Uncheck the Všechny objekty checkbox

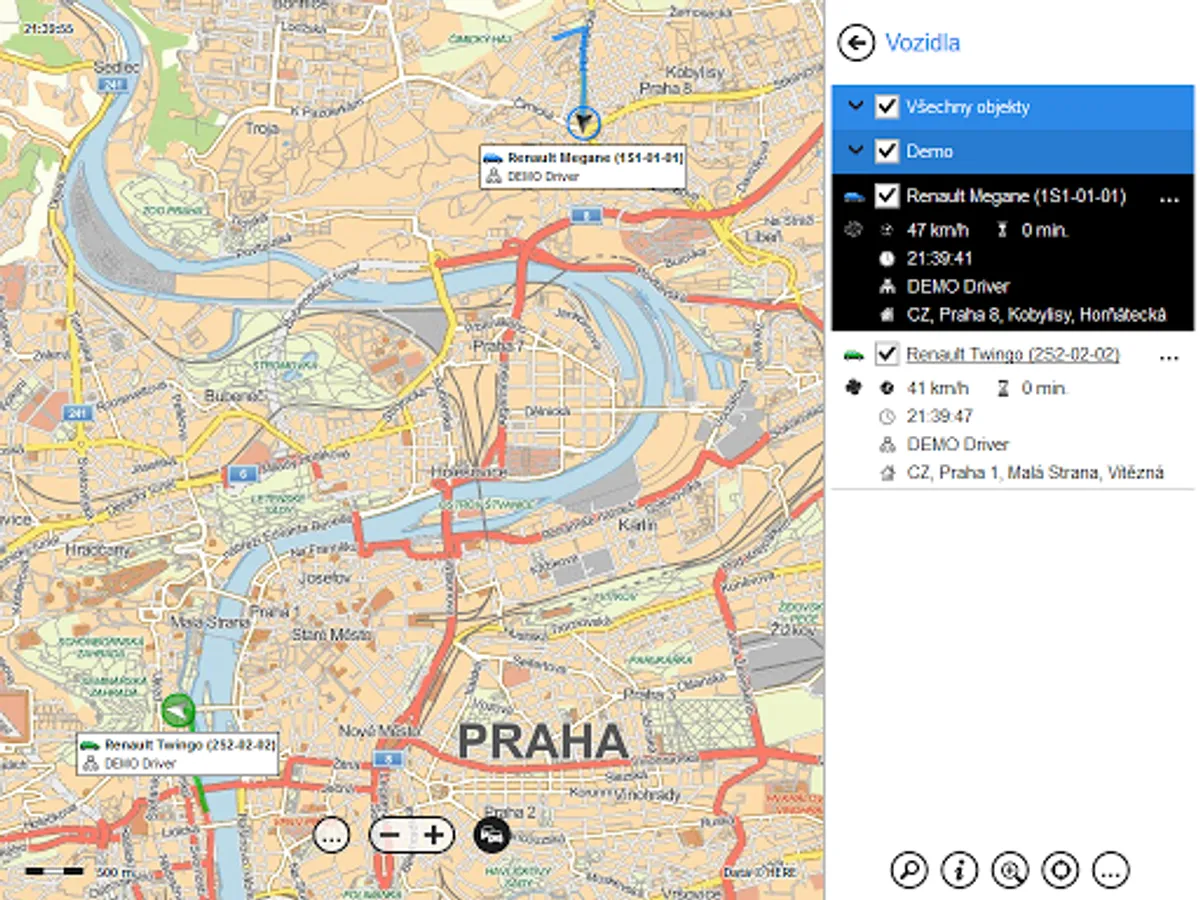click(886, 106)
